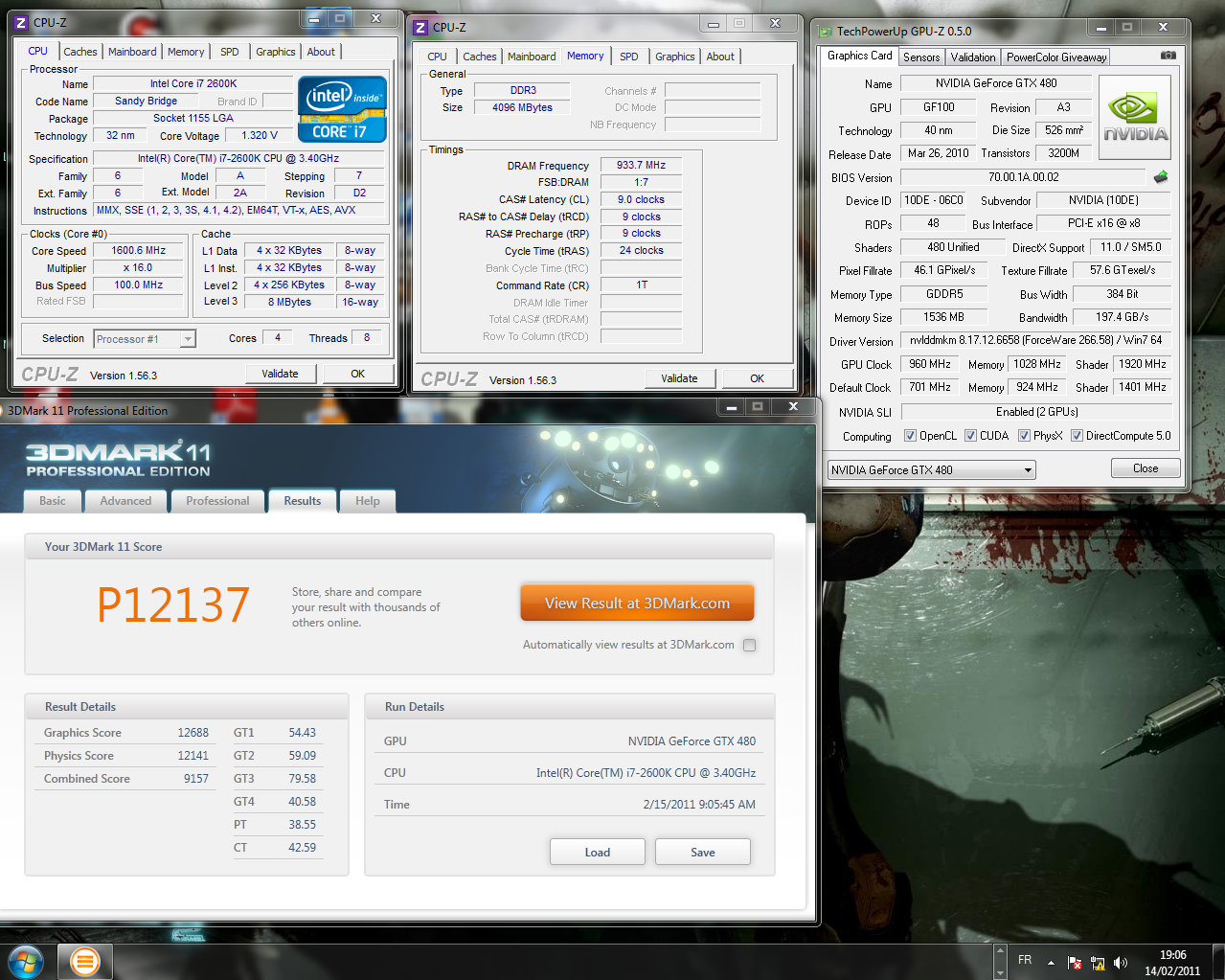Open Graphics tab in the Memory CPU-Z window

click(675, 57)
